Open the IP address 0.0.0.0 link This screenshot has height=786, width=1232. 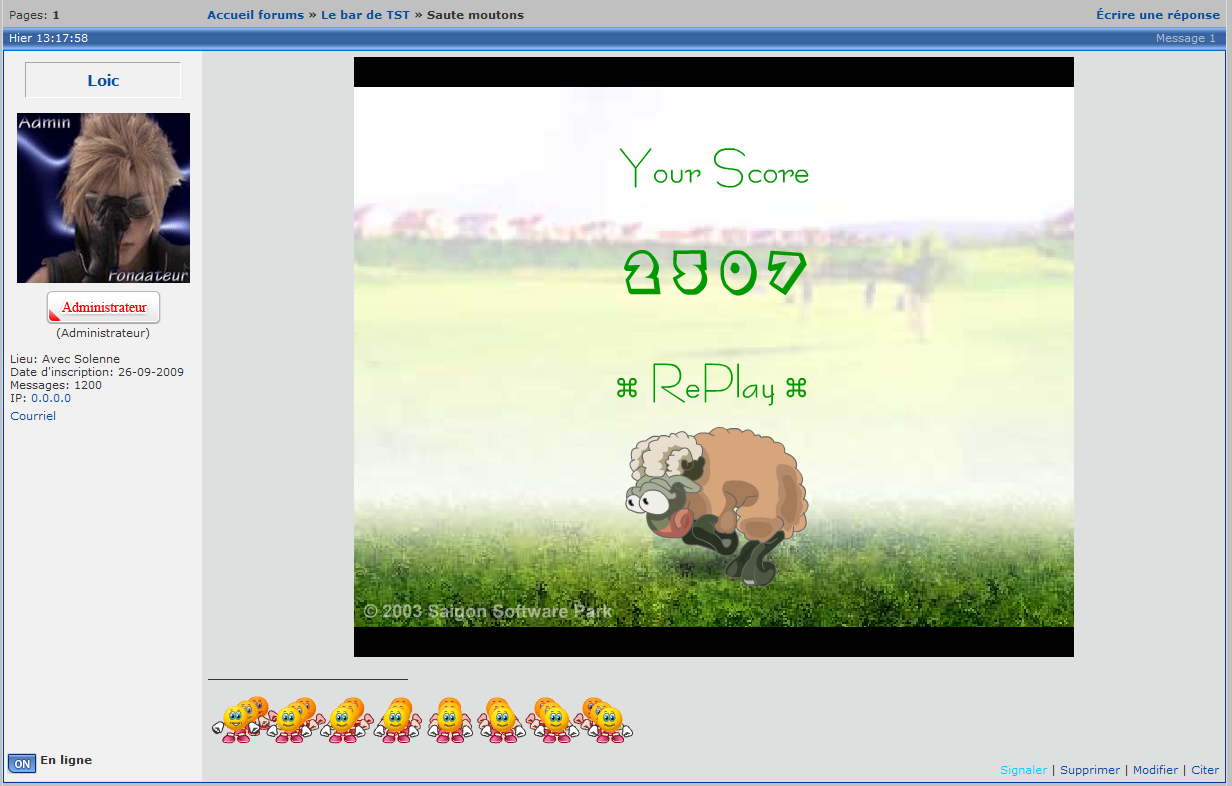51,398
